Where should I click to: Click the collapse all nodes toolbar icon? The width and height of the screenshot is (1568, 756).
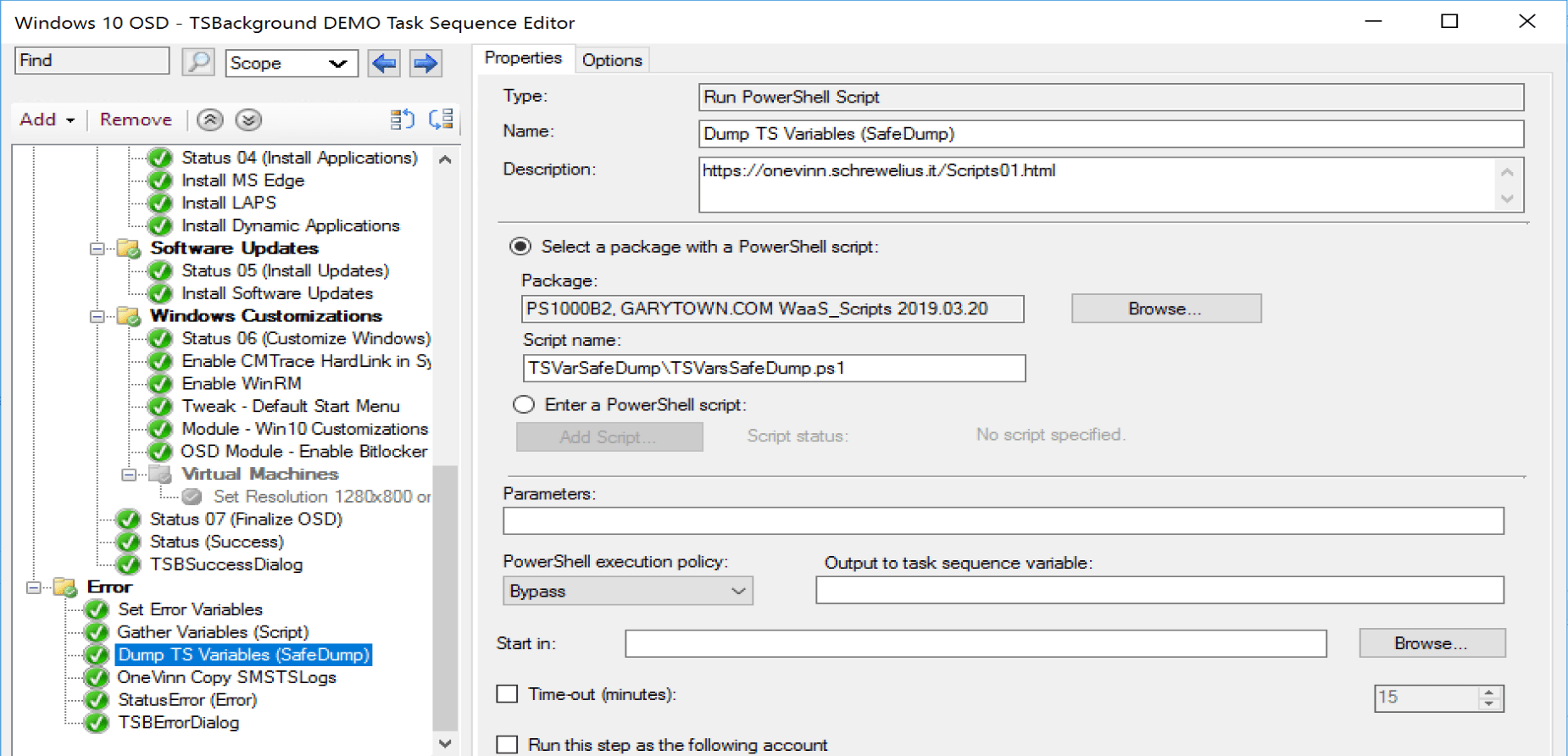point(442,120)
